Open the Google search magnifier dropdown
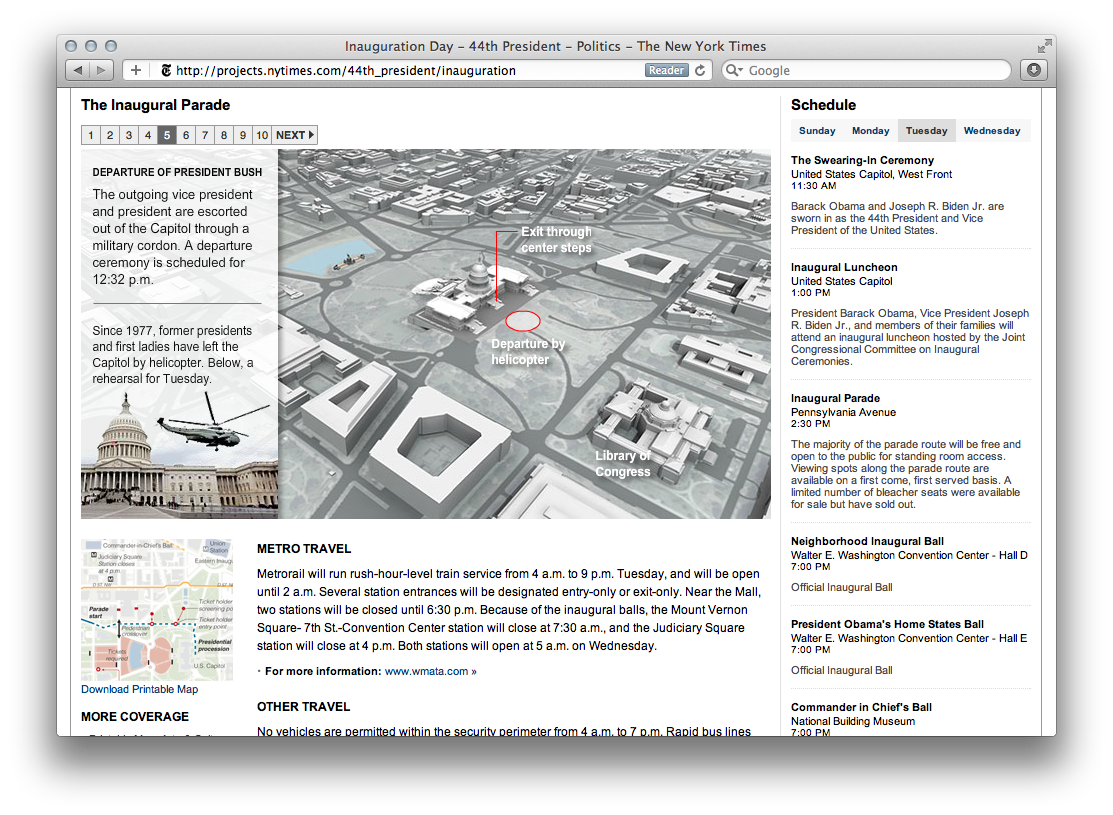The width and height of the screenshot is (1113, 815). pyautogui.click(x=735, y=70)
